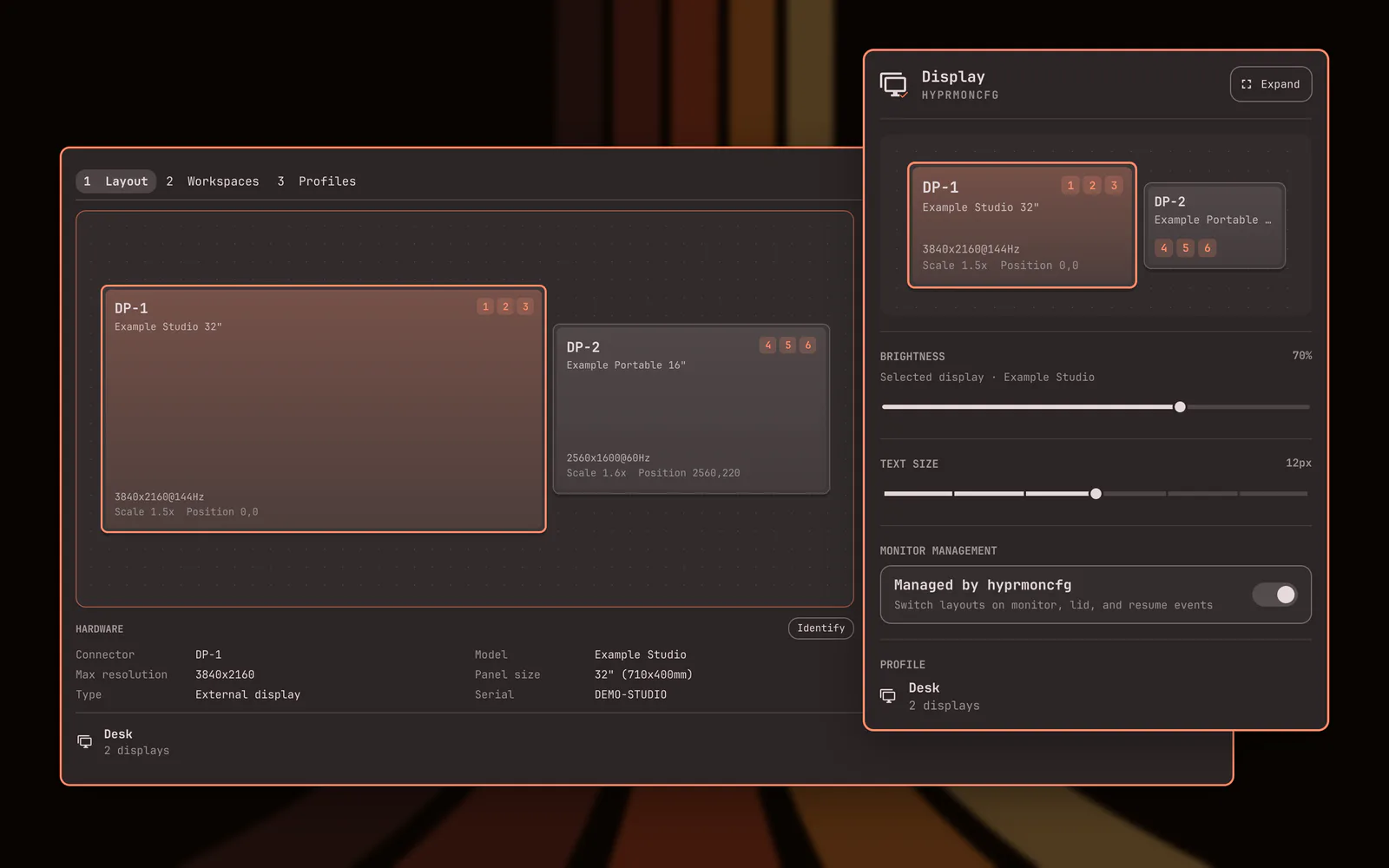1389x868 pixels.
Task: Click workspace badge 2 on main layout DP-1
Action: (505, 306)
